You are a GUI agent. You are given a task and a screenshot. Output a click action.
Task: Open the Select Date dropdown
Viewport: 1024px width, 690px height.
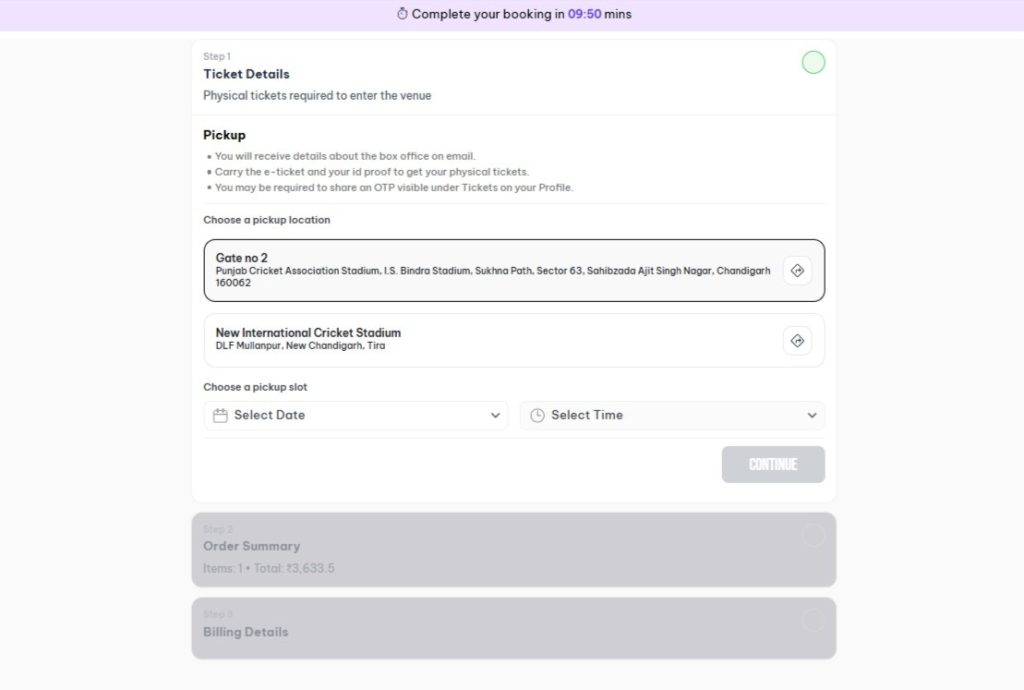click(355, 414)
